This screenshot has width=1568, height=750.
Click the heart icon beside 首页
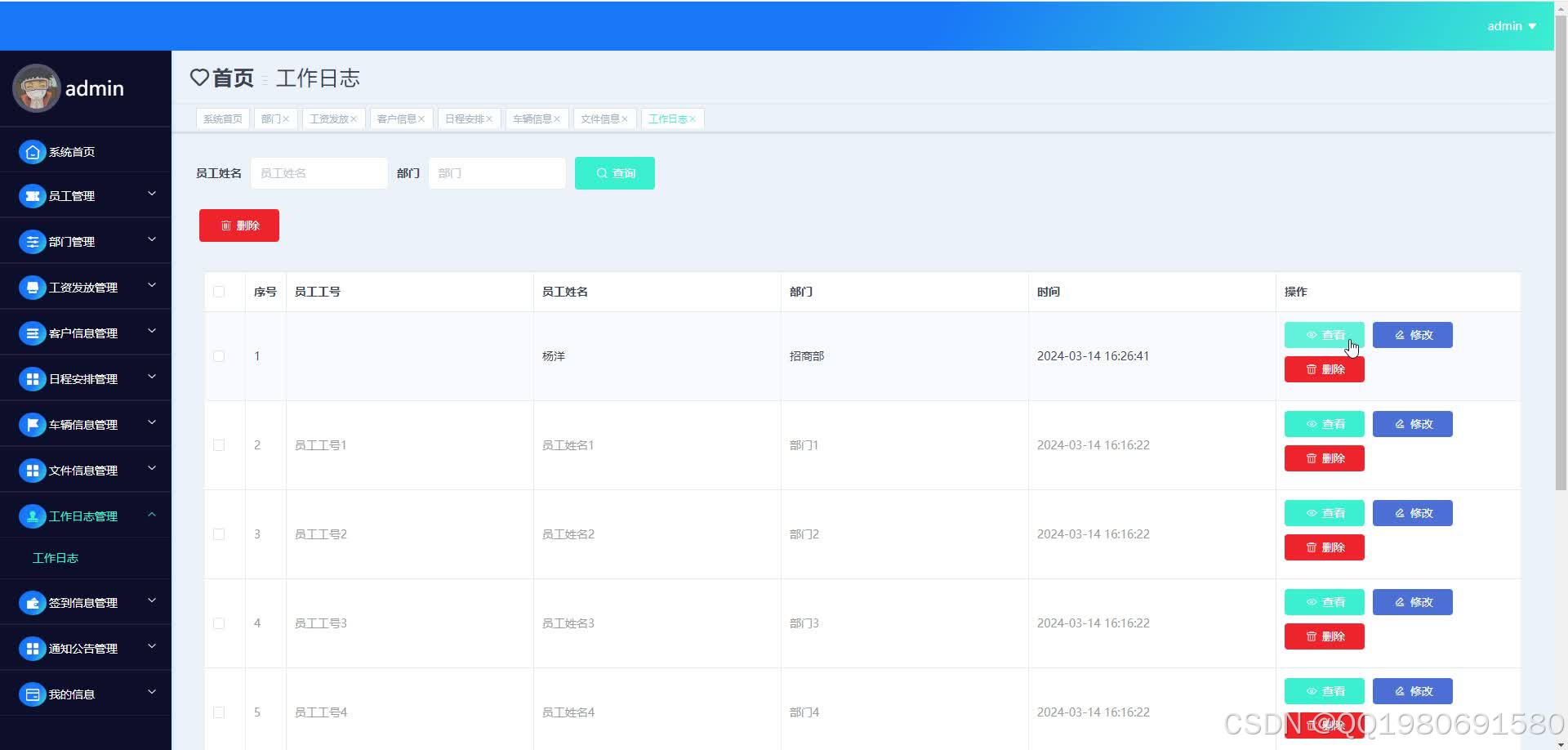pos(199,78)
